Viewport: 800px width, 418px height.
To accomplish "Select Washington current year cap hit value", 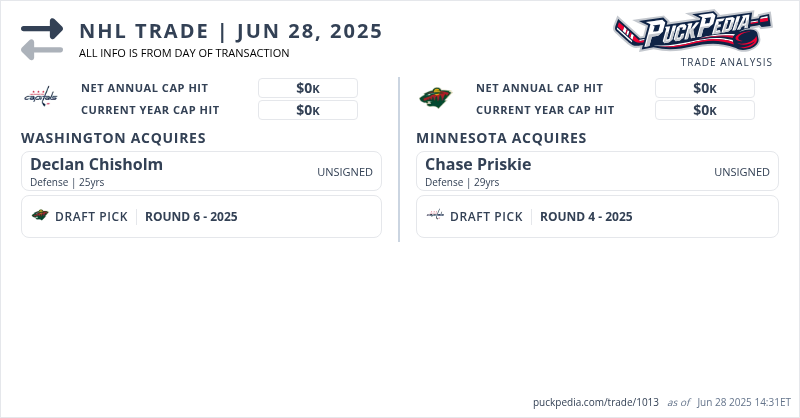I will [x=307, y=110].
